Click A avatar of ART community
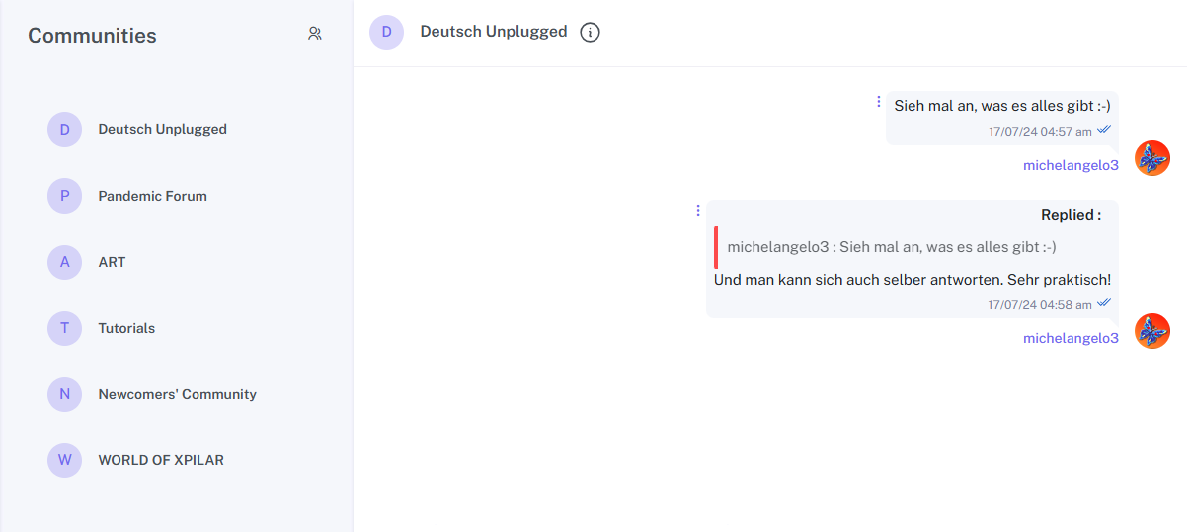The width and height of the screenshot is (1191, 532). point(65,262)
